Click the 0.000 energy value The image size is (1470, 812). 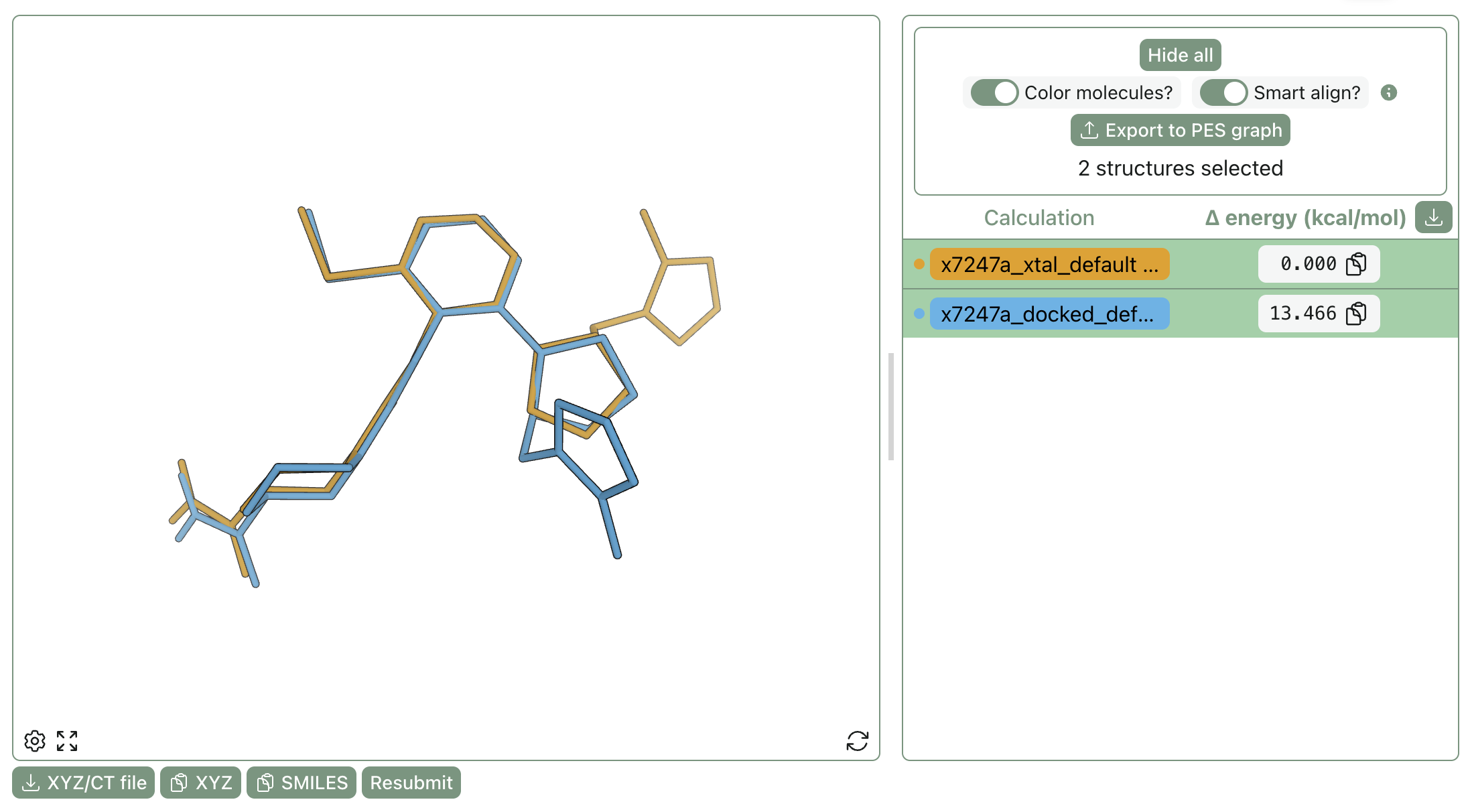tap(1308, 264)
